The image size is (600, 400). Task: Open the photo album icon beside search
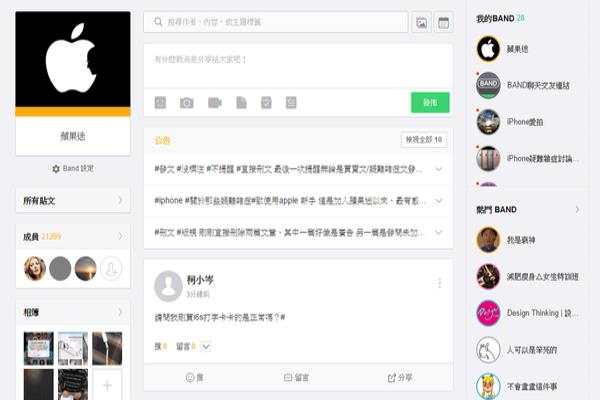click(421, 23)
